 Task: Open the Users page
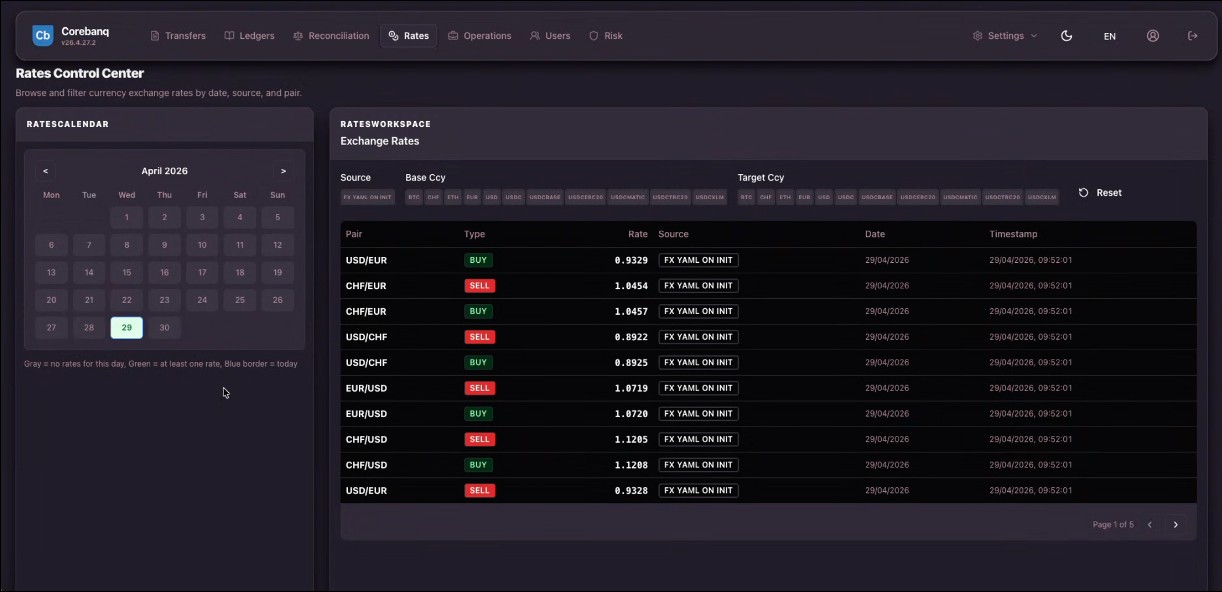click(x=550, y=36)
